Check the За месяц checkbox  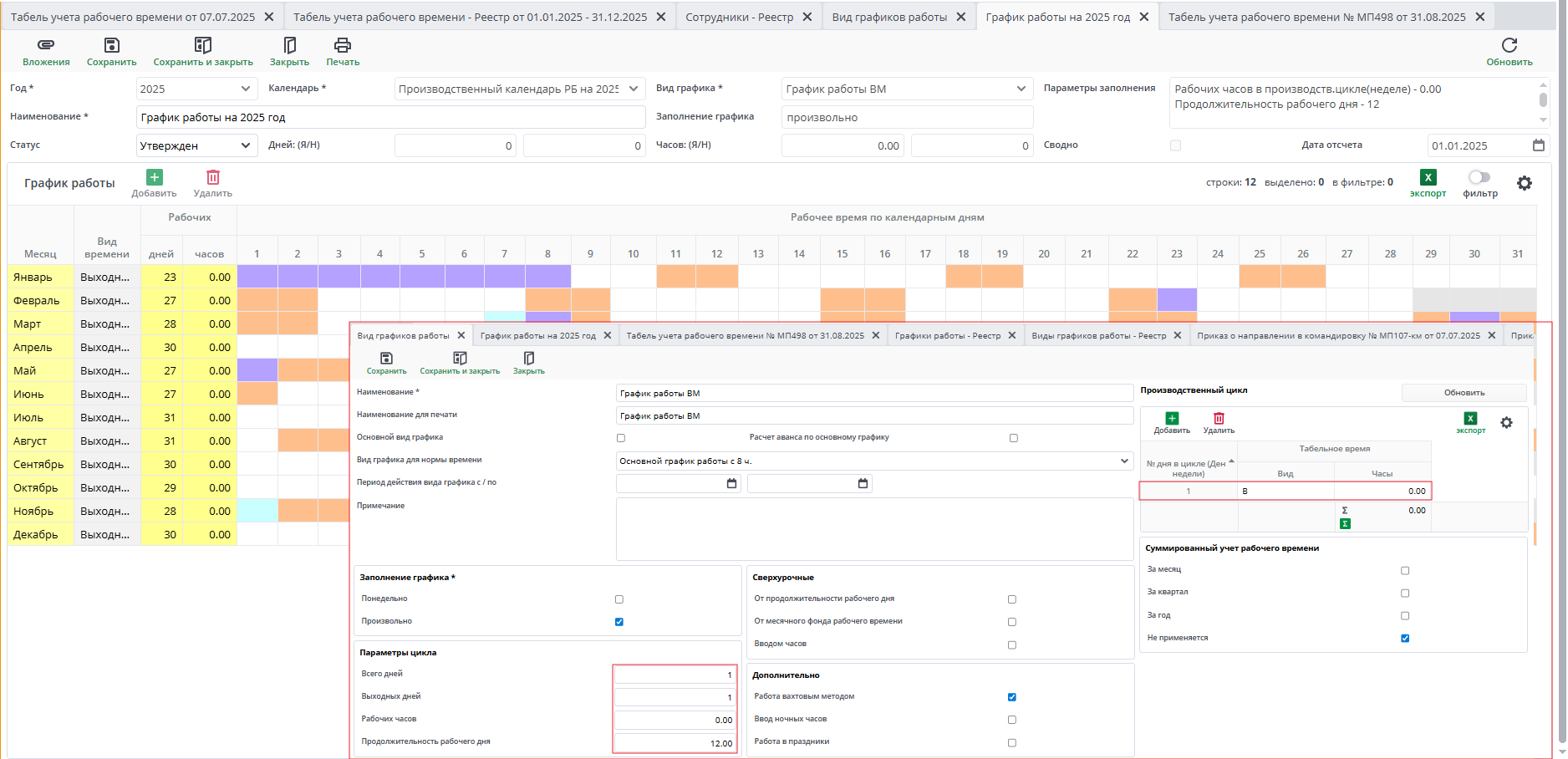(x=1405, y=571)
